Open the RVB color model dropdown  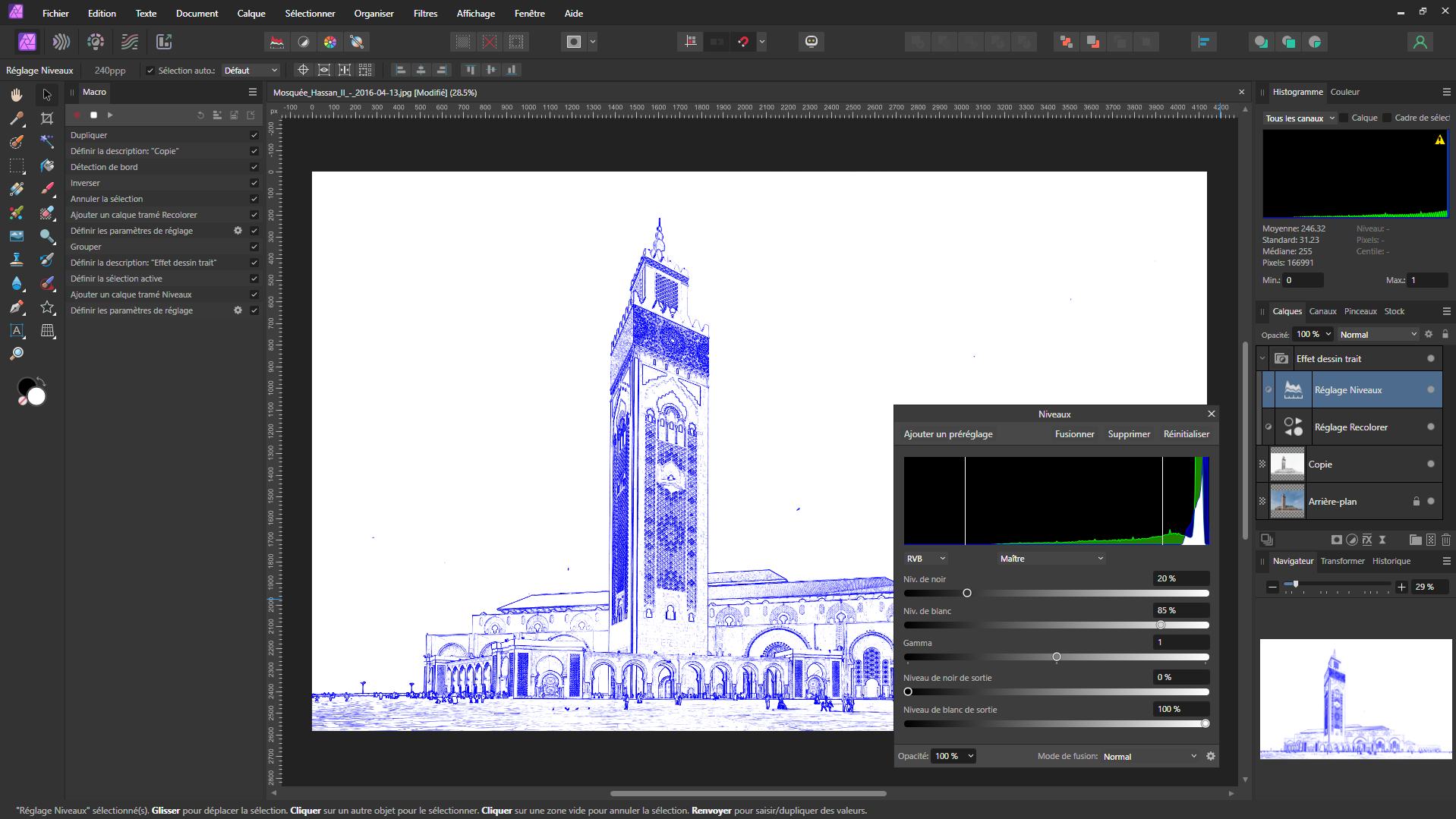(925, 559)
